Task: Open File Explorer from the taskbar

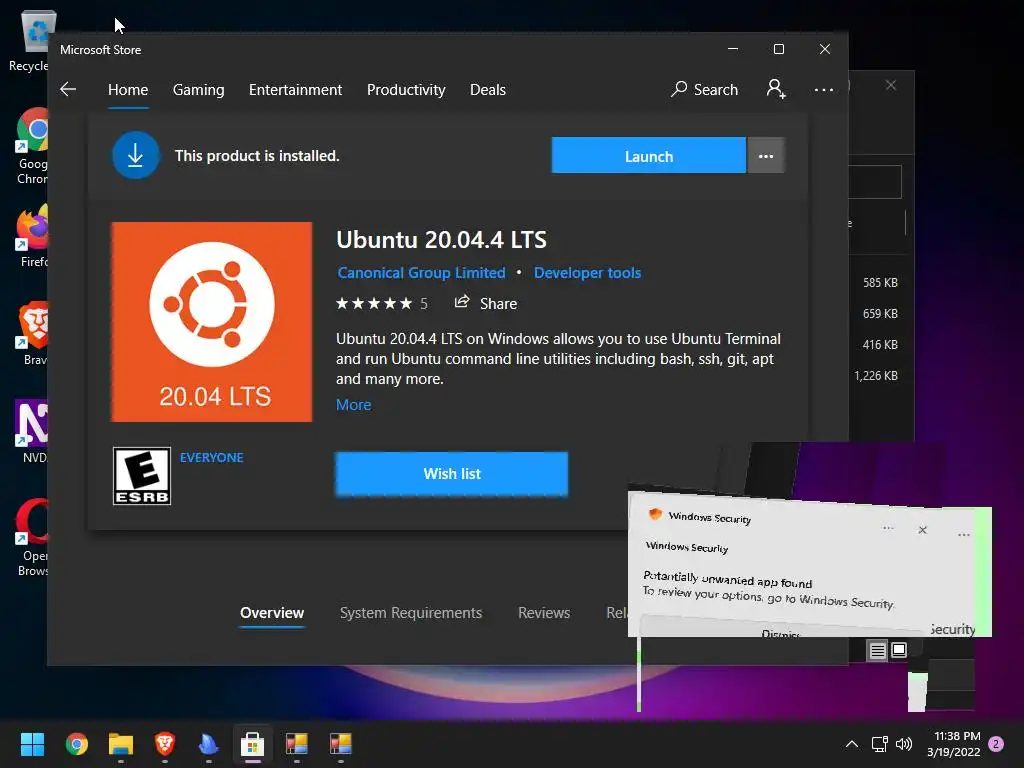Action: coord(121,744)
